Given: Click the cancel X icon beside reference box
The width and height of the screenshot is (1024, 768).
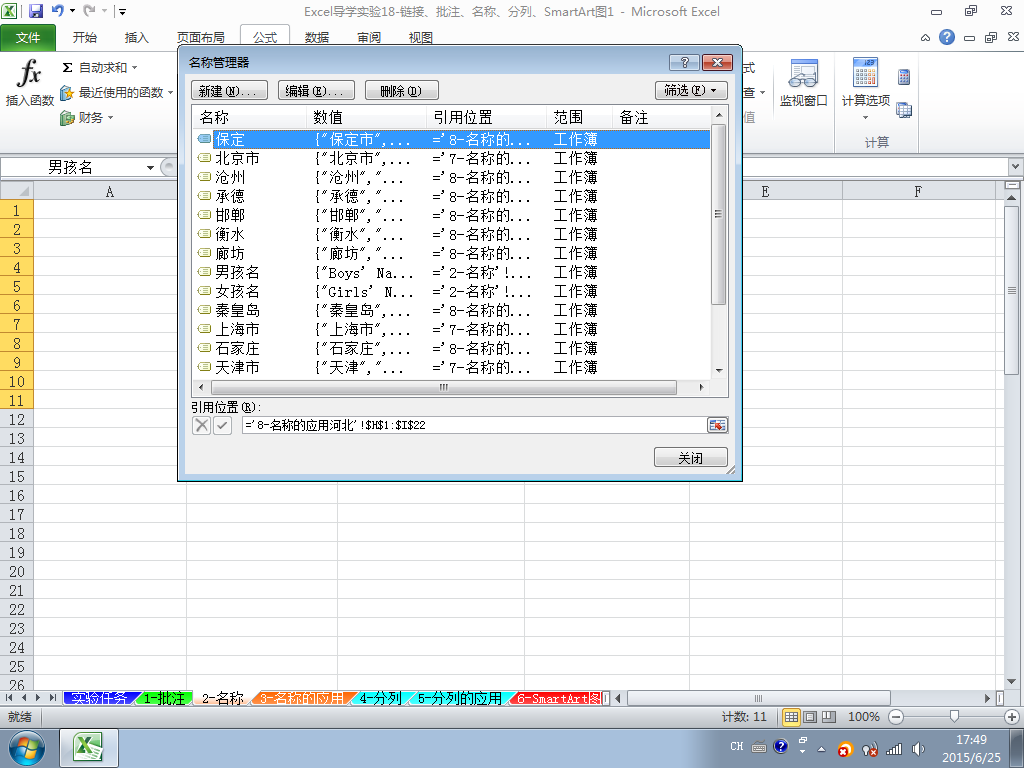Looking at the screenshot, I should tap(202, 426).
